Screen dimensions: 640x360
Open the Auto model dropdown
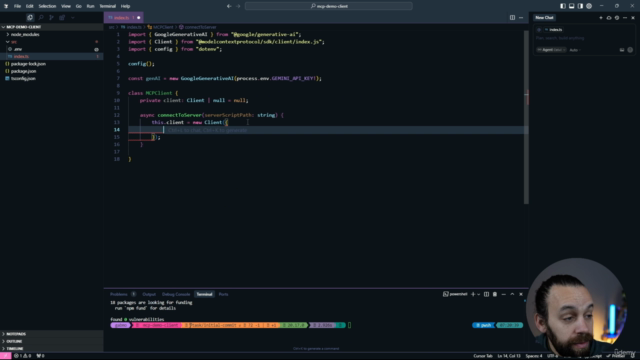(575, 50)
